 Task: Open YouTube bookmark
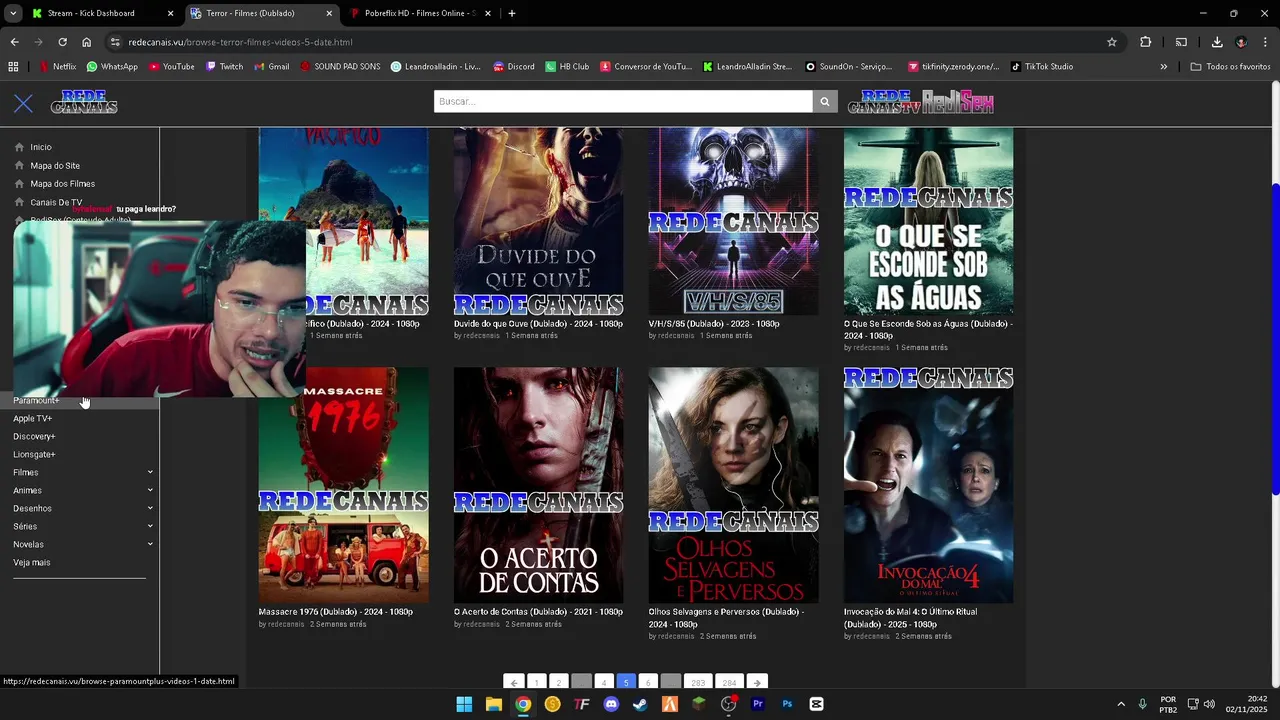[171, 67]
